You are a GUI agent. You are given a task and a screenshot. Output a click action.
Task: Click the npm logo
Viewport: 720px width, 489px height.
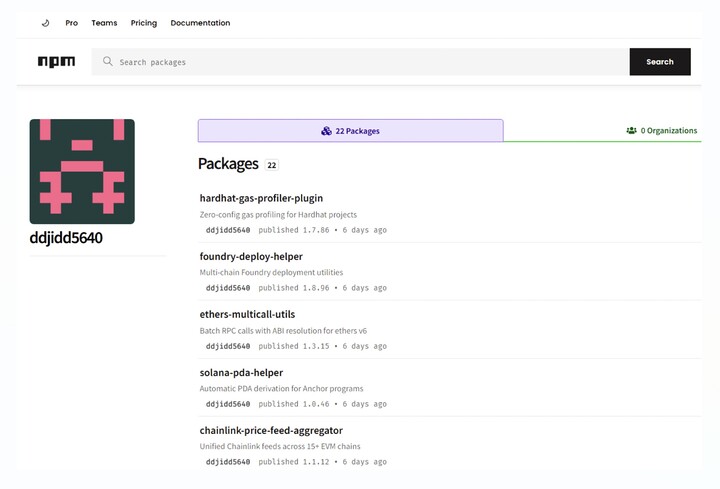click(x=56, y=62)
